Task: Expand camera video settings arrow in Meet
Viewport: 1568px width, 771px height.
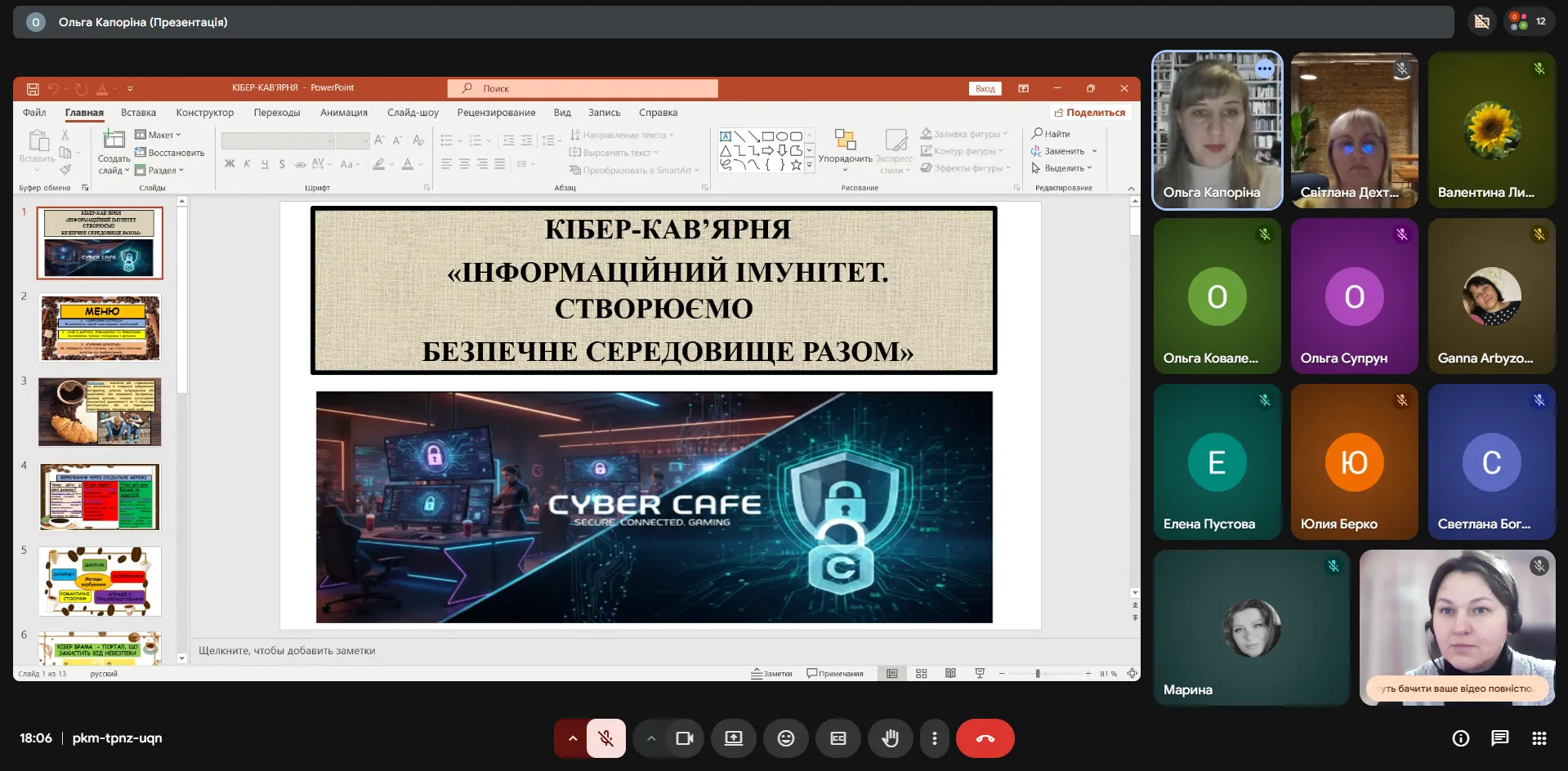Action: [x=651, y=738]
